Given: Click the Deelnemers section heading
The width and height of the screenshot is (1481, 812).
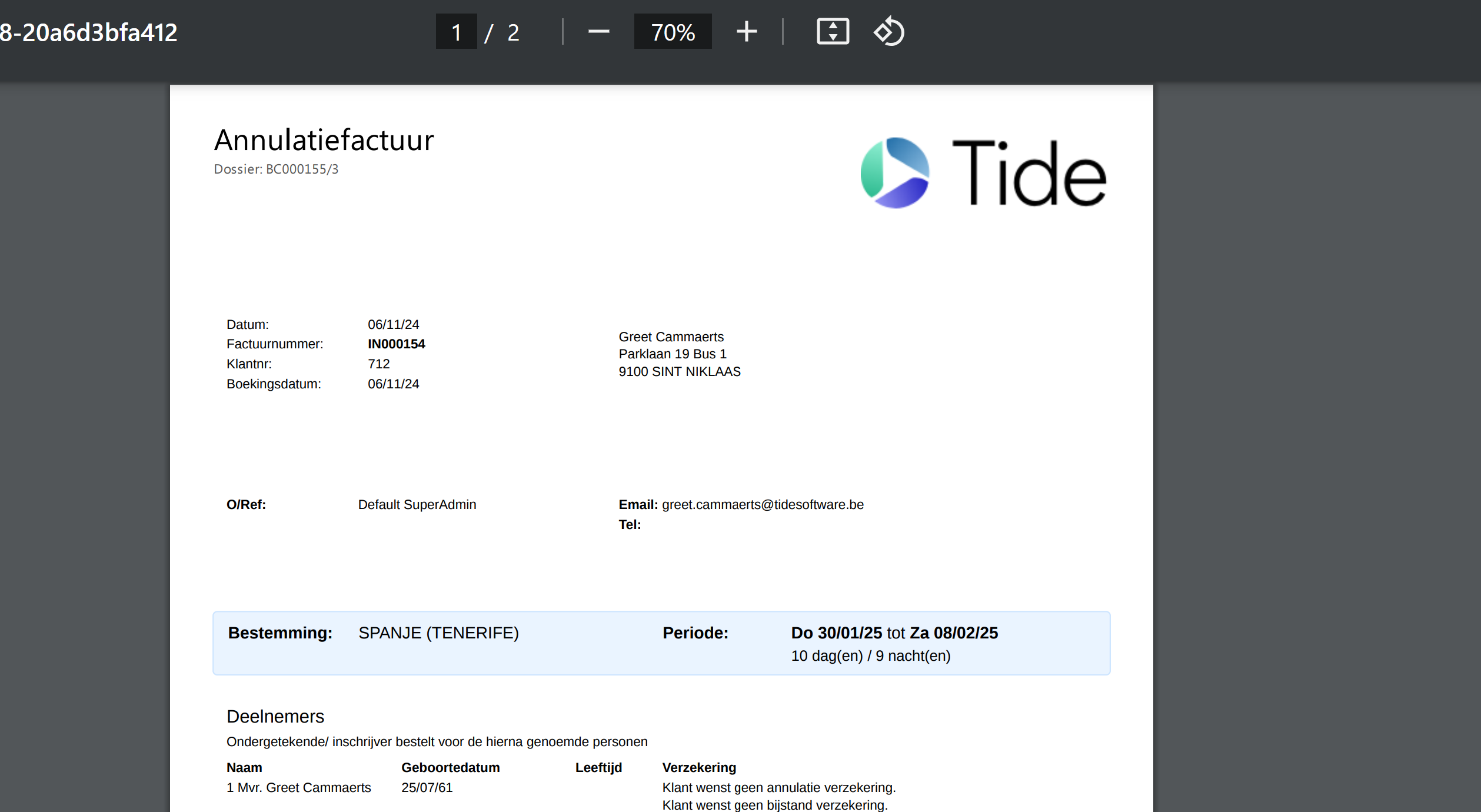Looking at the screenshot, I should point(275,717).
